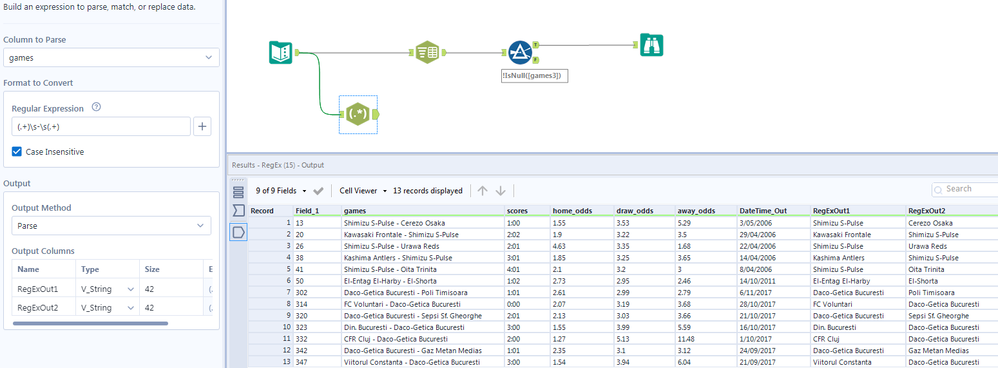Click cell 'Shimizu S-Pulse - Cerezo Osaka'
Screen dimensions: 998x368
pyautogui.click(x=423, y=223)
